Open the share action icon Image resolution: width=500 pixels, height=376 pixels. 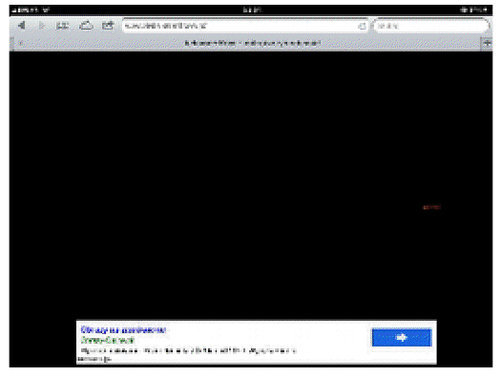(108, 25)
